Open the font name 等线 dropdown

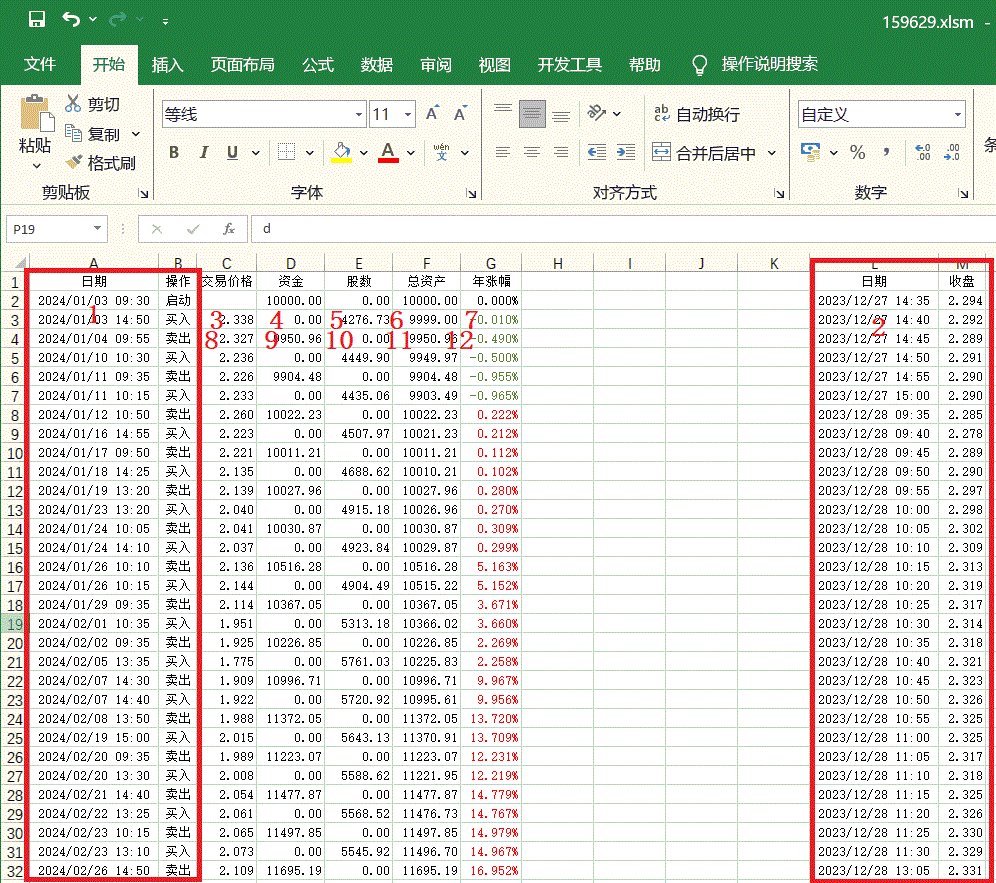356,114
